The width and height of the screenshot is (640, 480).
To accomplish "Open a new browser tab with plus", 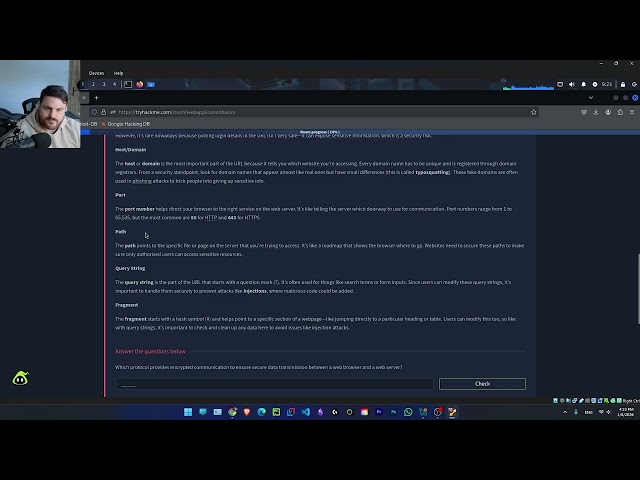I will 96,98.
